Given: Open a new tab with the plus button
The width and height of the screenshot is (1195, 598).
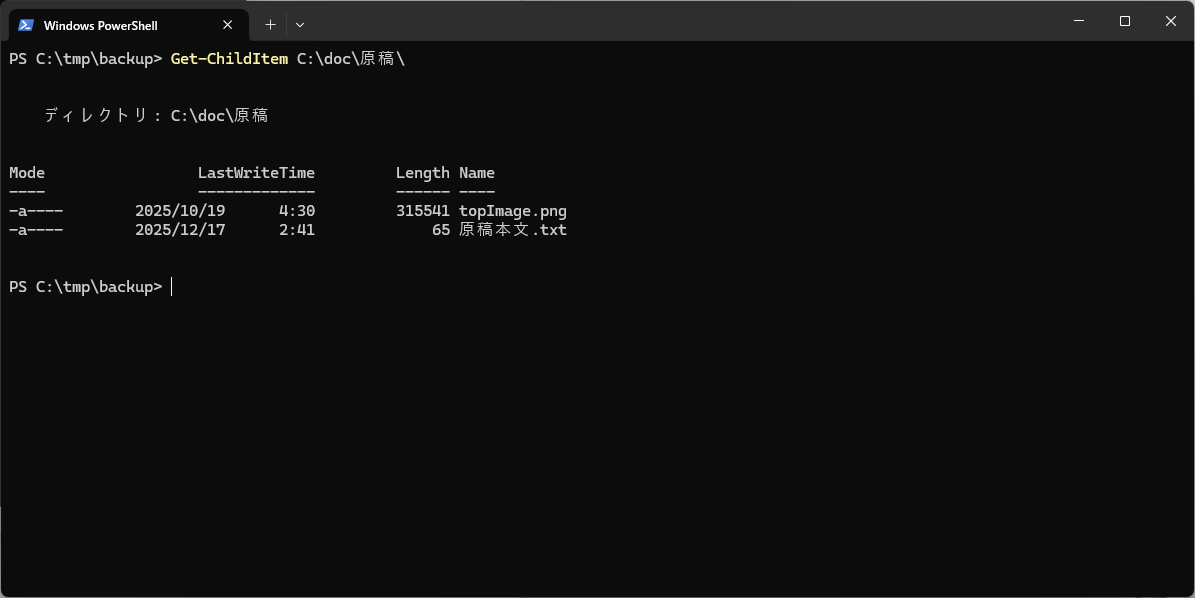Looking at the screenshot, I should [270, 25].
